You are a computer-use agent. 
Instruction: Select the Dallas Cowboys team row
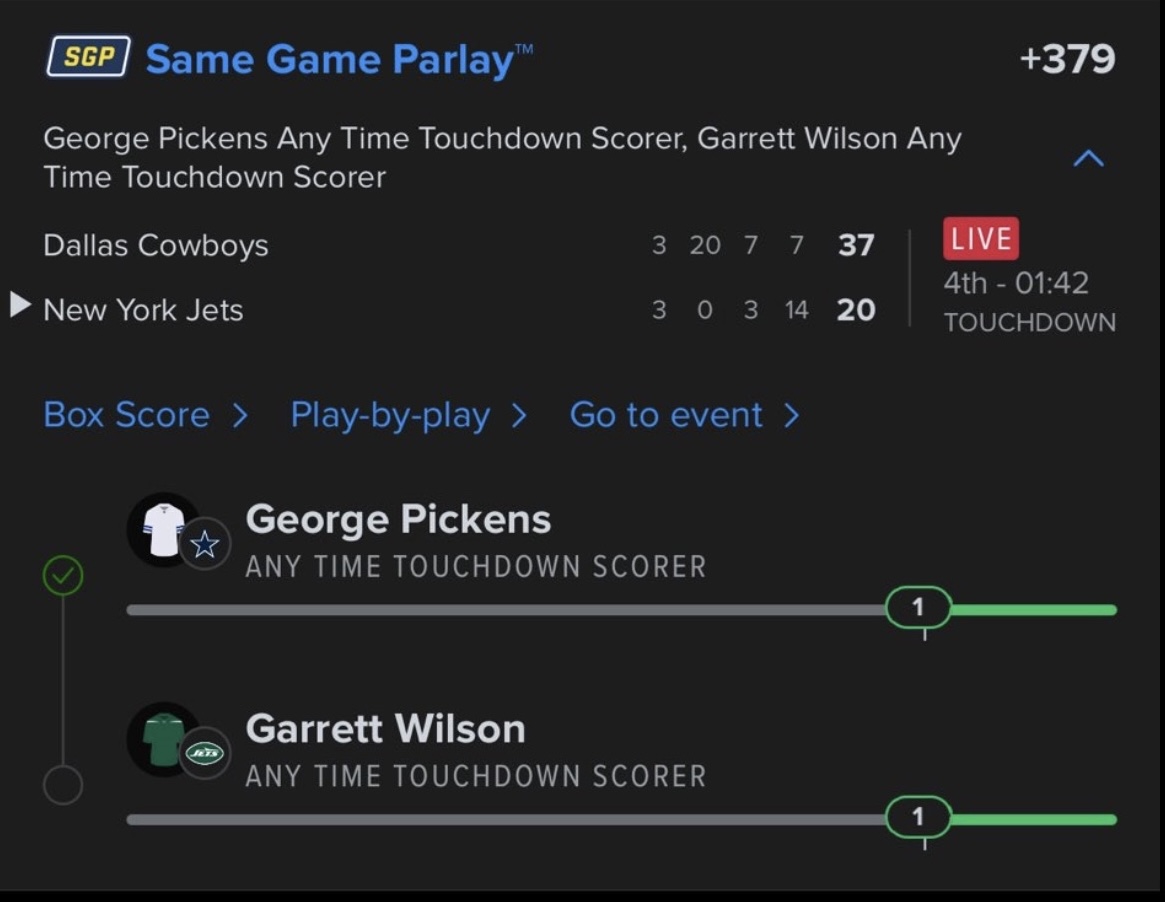(x=156, y=245)
